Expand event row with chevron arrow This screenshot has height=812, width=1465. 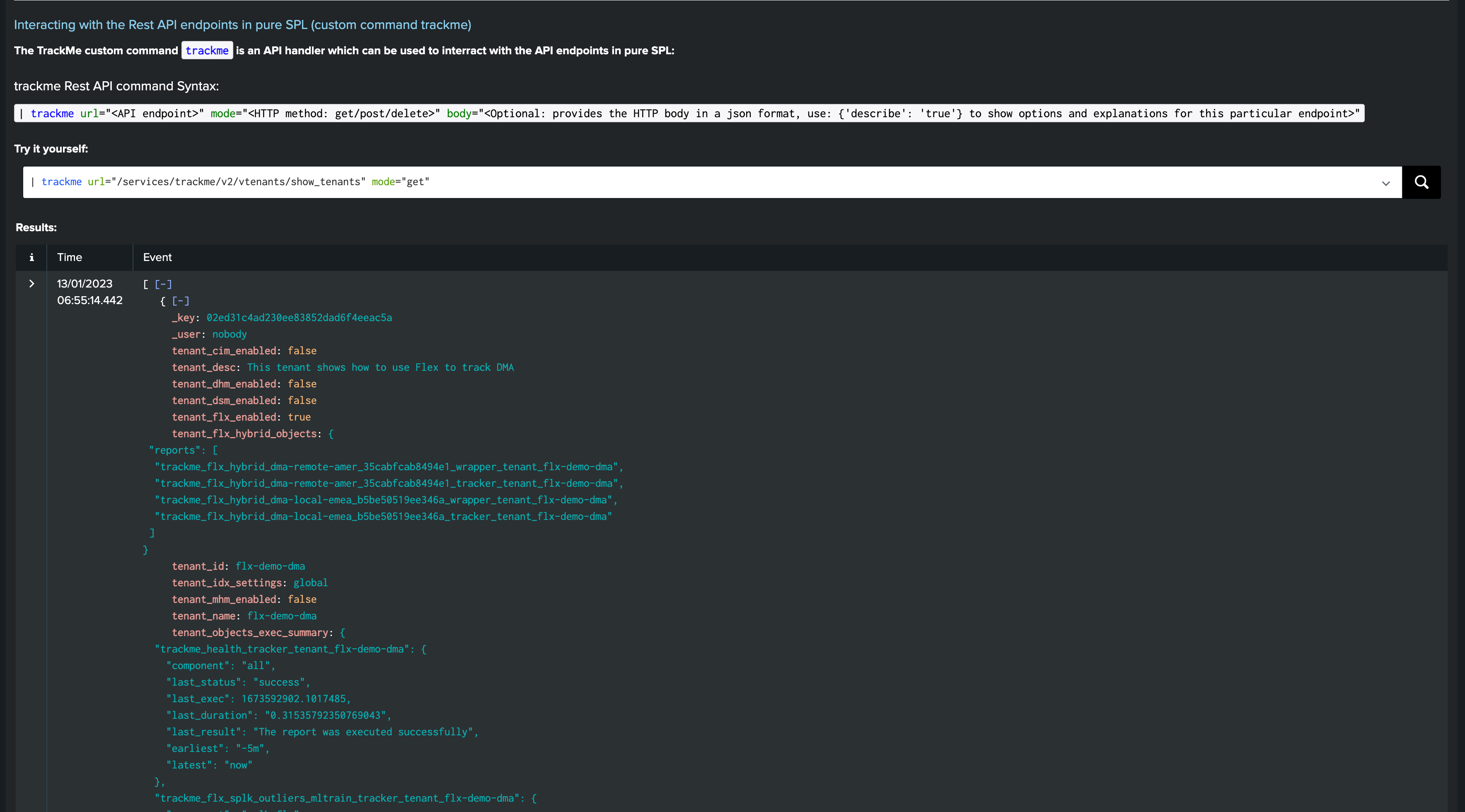tap(32, 284)
